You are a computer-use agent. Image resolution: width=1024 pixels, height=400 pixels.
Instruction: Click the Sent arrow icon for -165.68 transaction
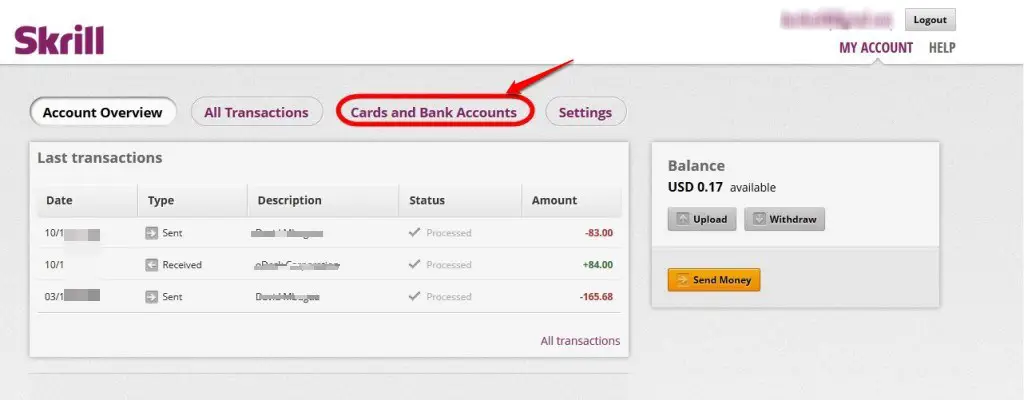152,297
